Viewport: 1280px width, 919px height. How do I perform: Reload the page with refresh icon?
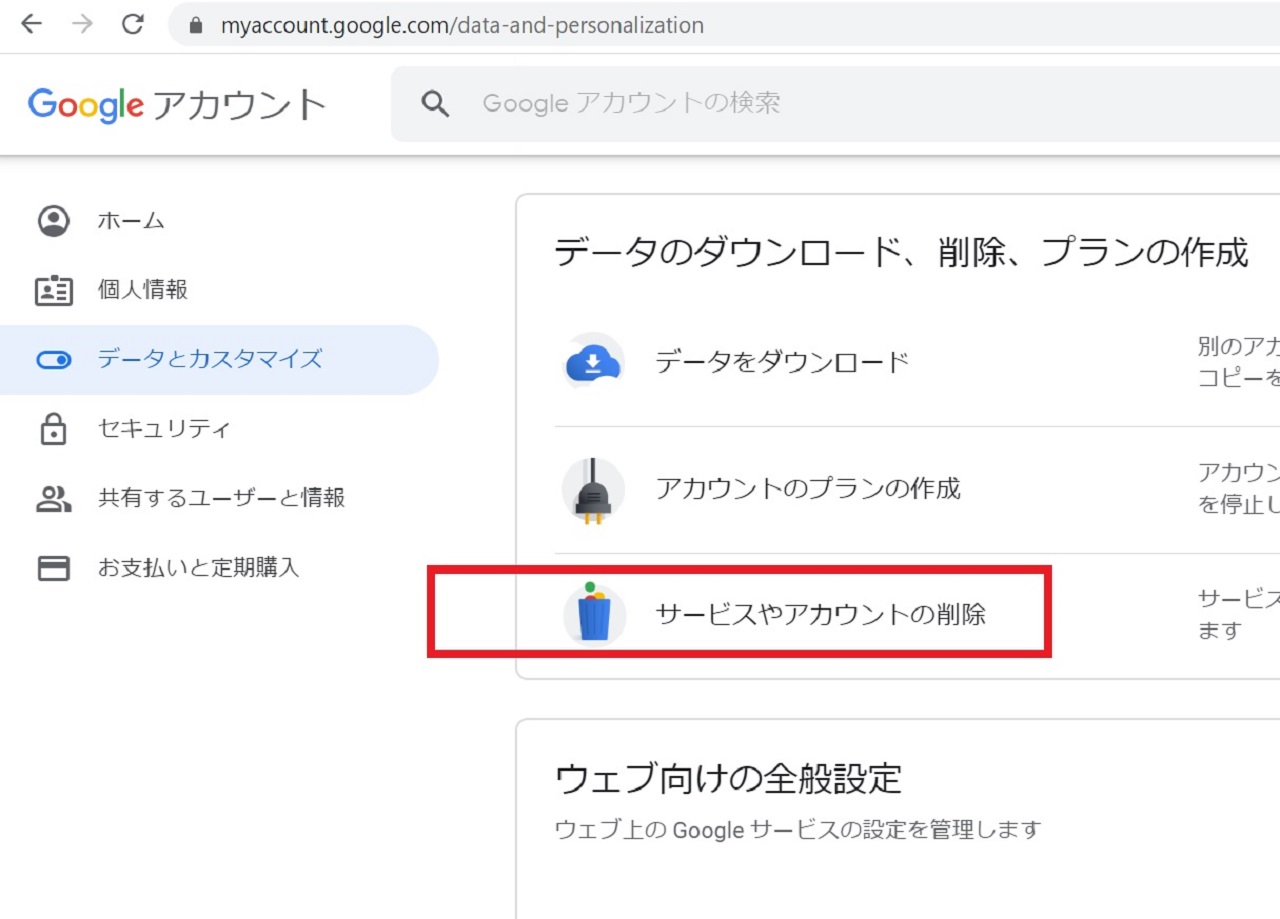(x=133, y=25)
